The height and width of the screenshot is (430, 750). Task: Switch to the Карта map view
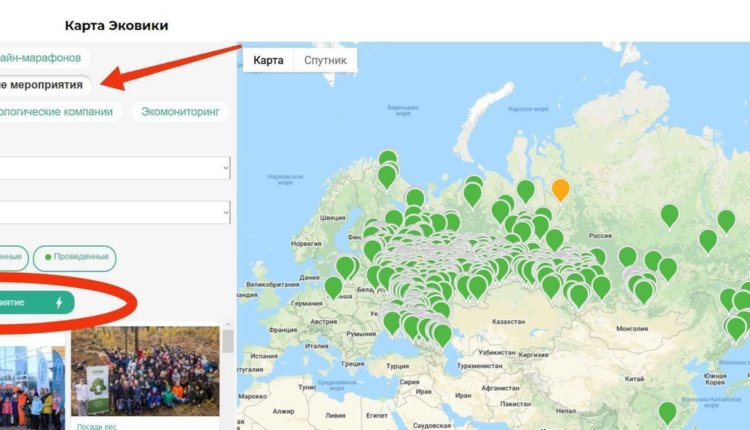point(268,60)
